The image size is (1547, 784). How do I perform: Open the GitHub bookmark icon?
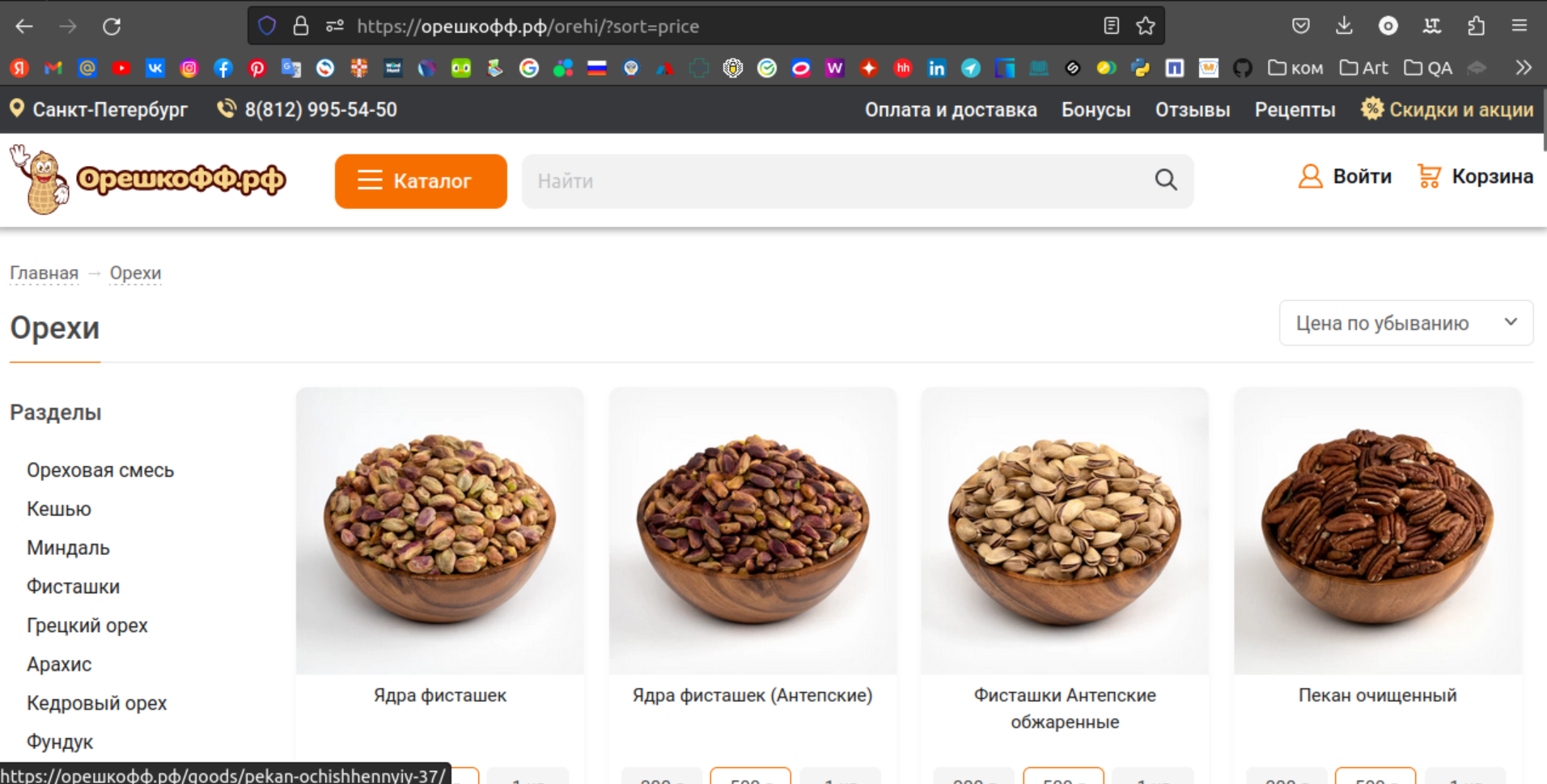point(1243,68)
